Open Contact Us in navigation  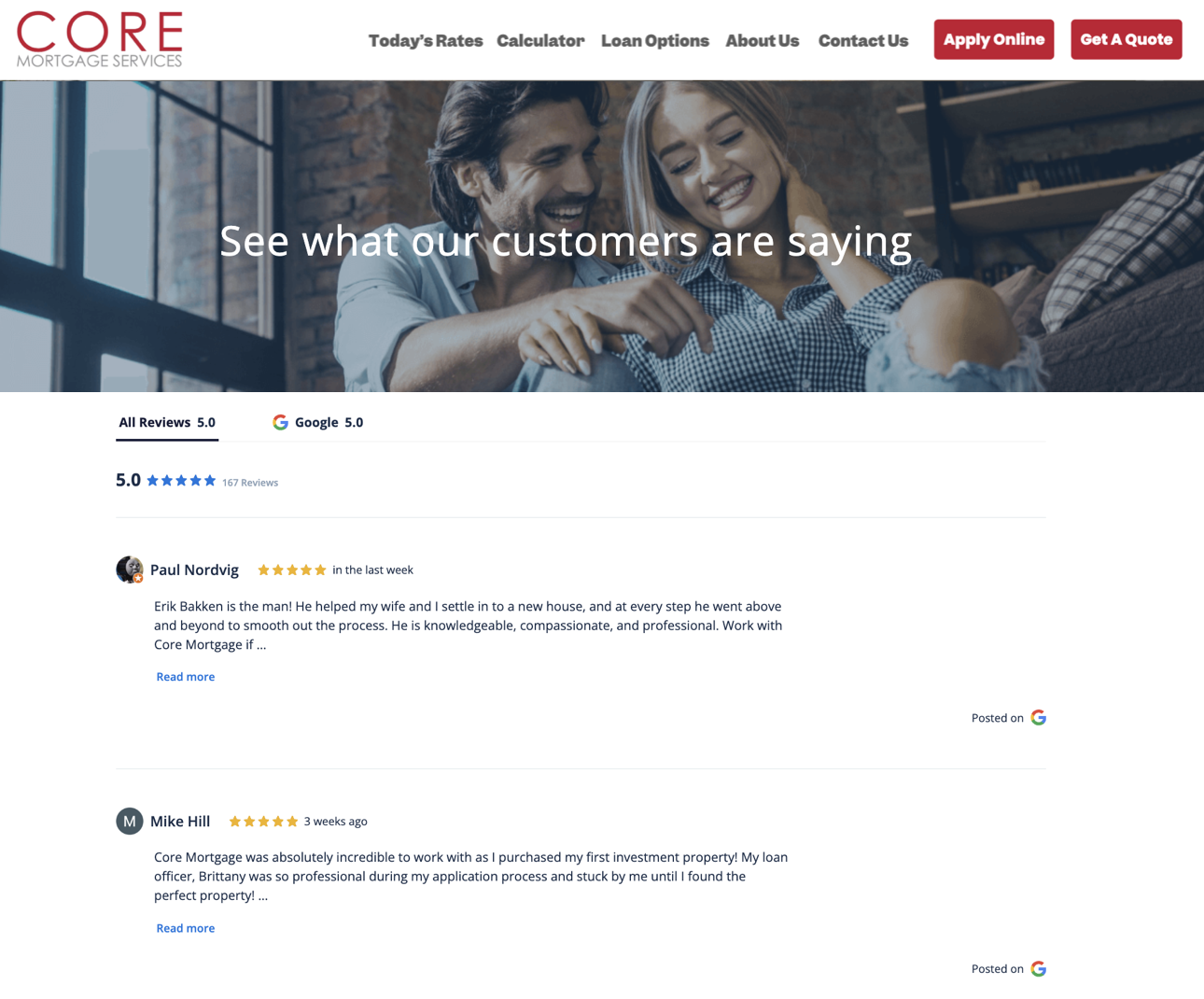863,40
